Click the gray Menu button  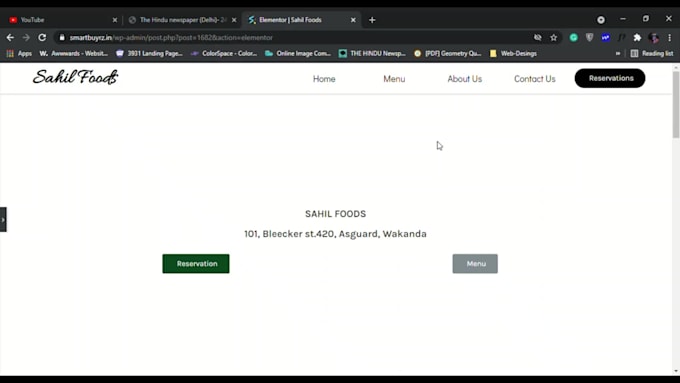(x=475, y=264)
